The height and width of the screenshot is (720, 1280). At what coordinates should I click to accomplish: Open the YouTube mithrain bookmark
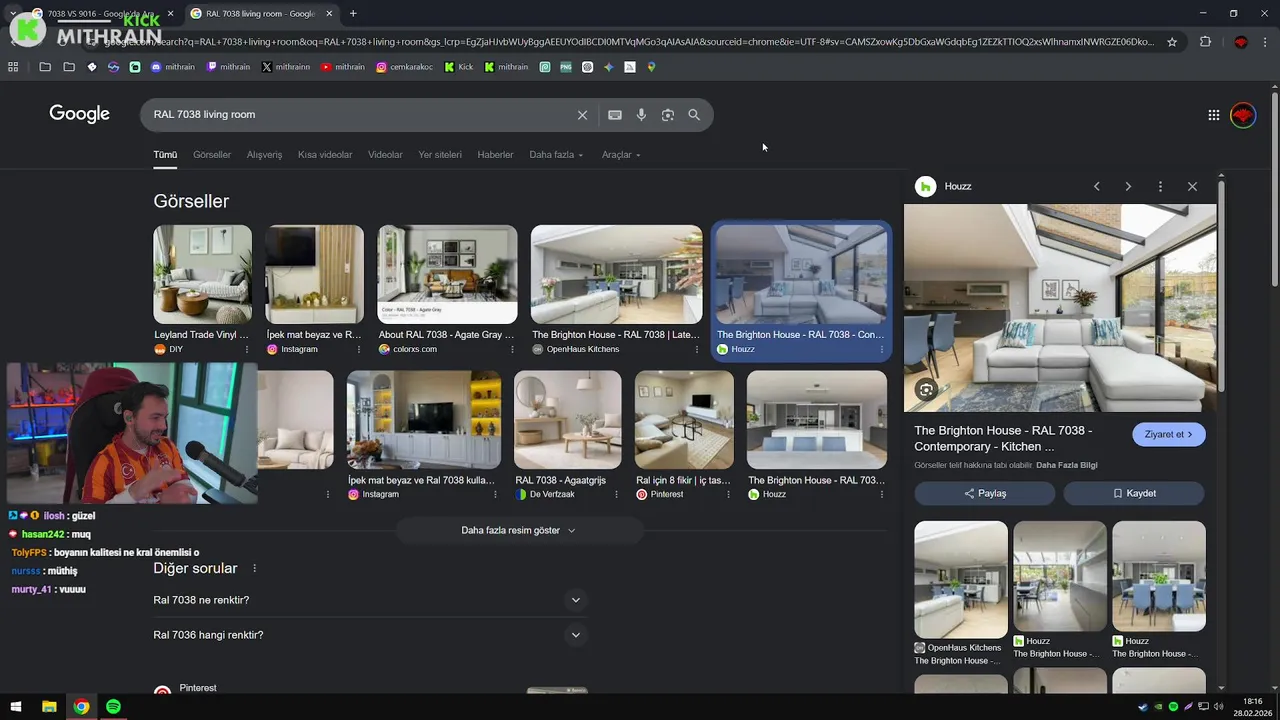[x=343, y=67]
